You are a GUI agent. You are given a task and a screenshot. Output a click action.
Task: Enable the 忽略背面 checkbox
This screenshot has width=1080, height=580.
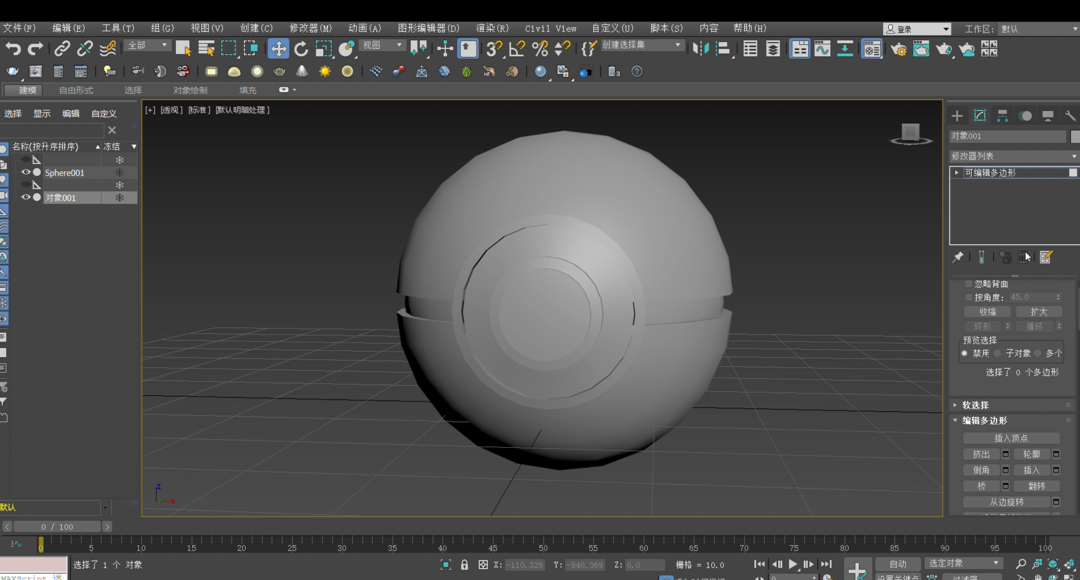(968, 284)
